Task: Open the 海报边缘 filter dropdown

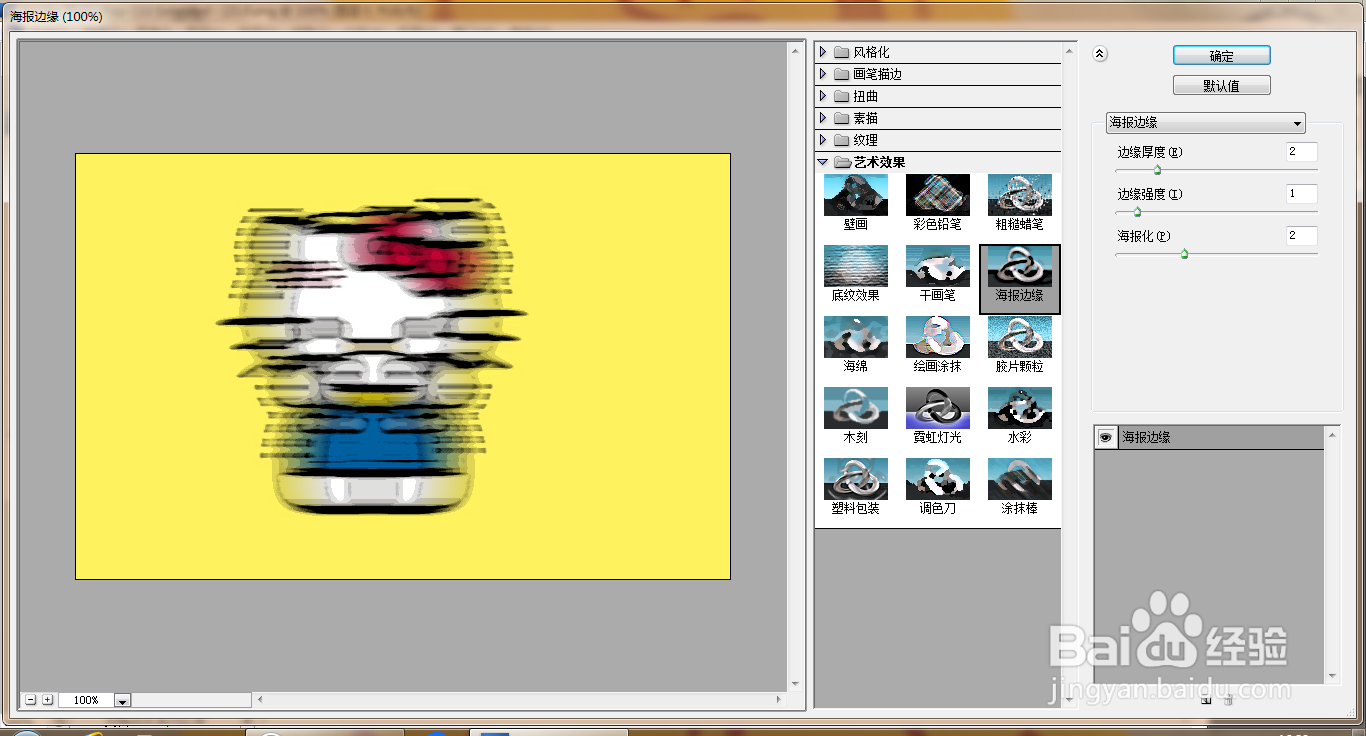Action: point(1206,123)
